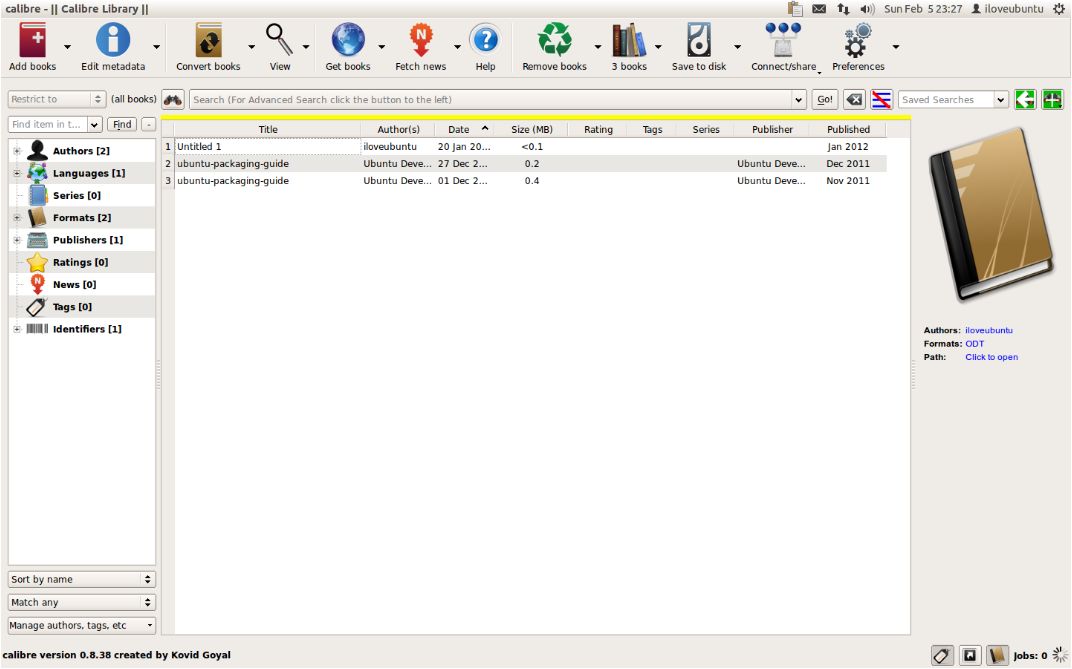Screen dimensions: 1072x669
Task: Click the iloveubuntu author link
Action: click(989, 331)
